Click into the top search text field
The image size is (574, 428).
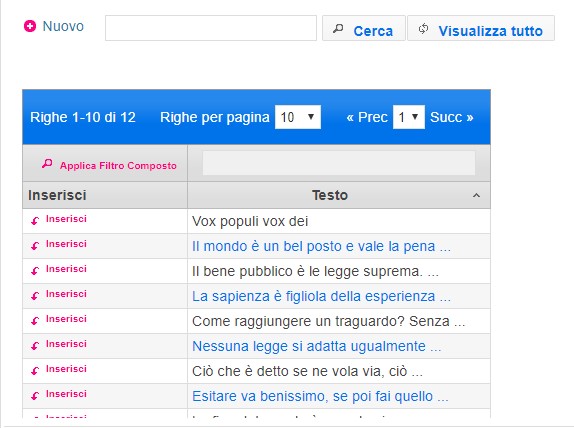[x=211, y=28]
